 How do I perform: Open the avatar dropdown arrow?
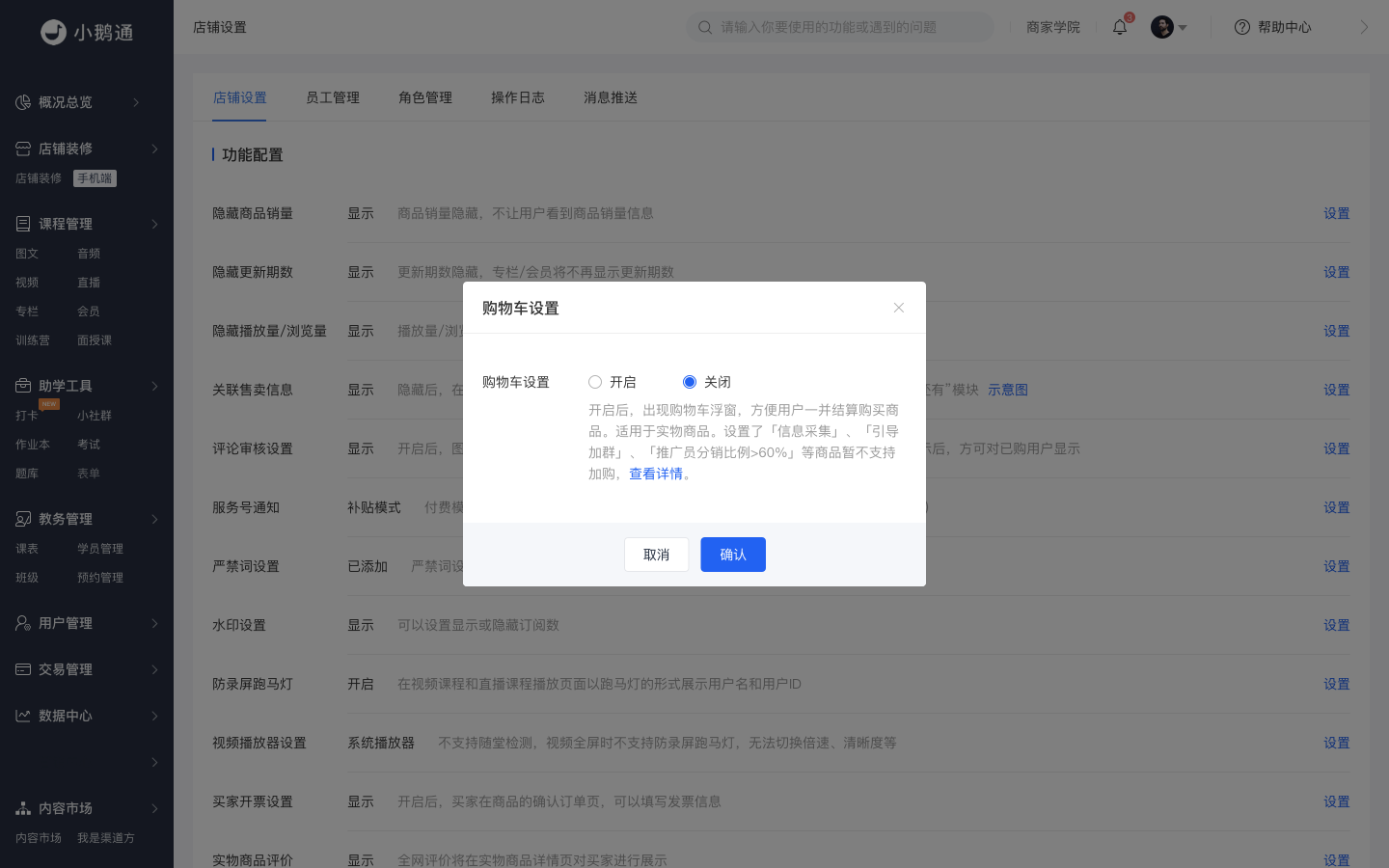pyautogui.click(x=1183, y=28)
